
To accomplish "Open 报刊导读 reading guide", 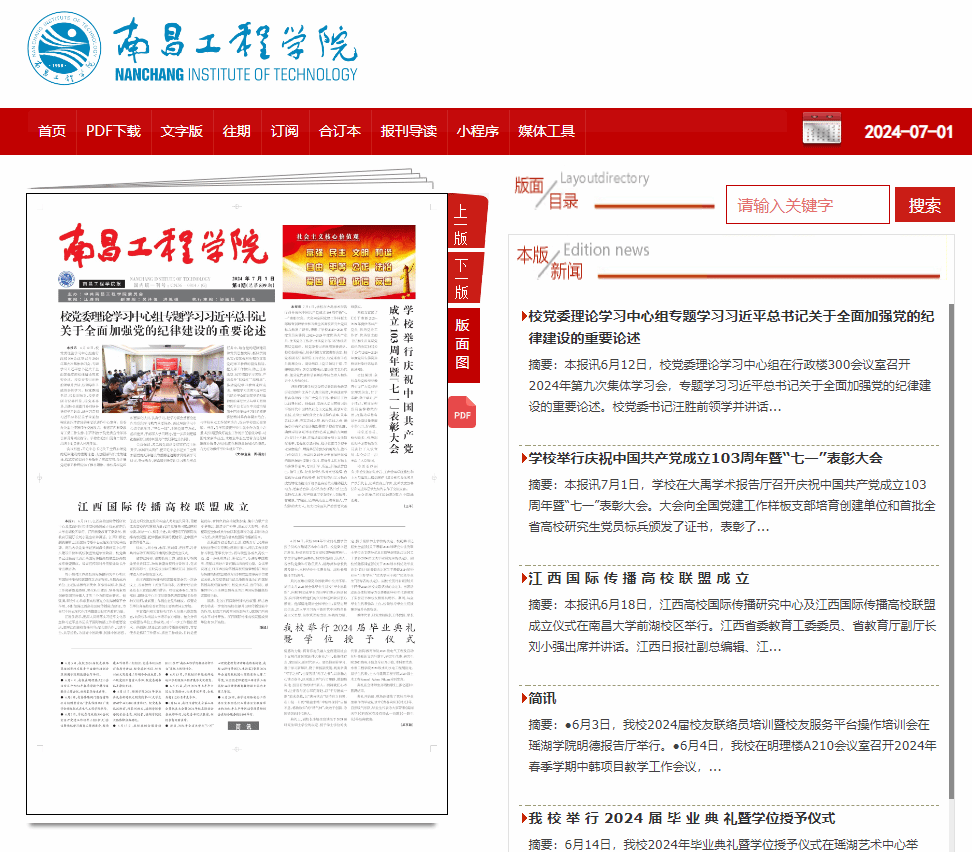I will (x=409, y=131).
